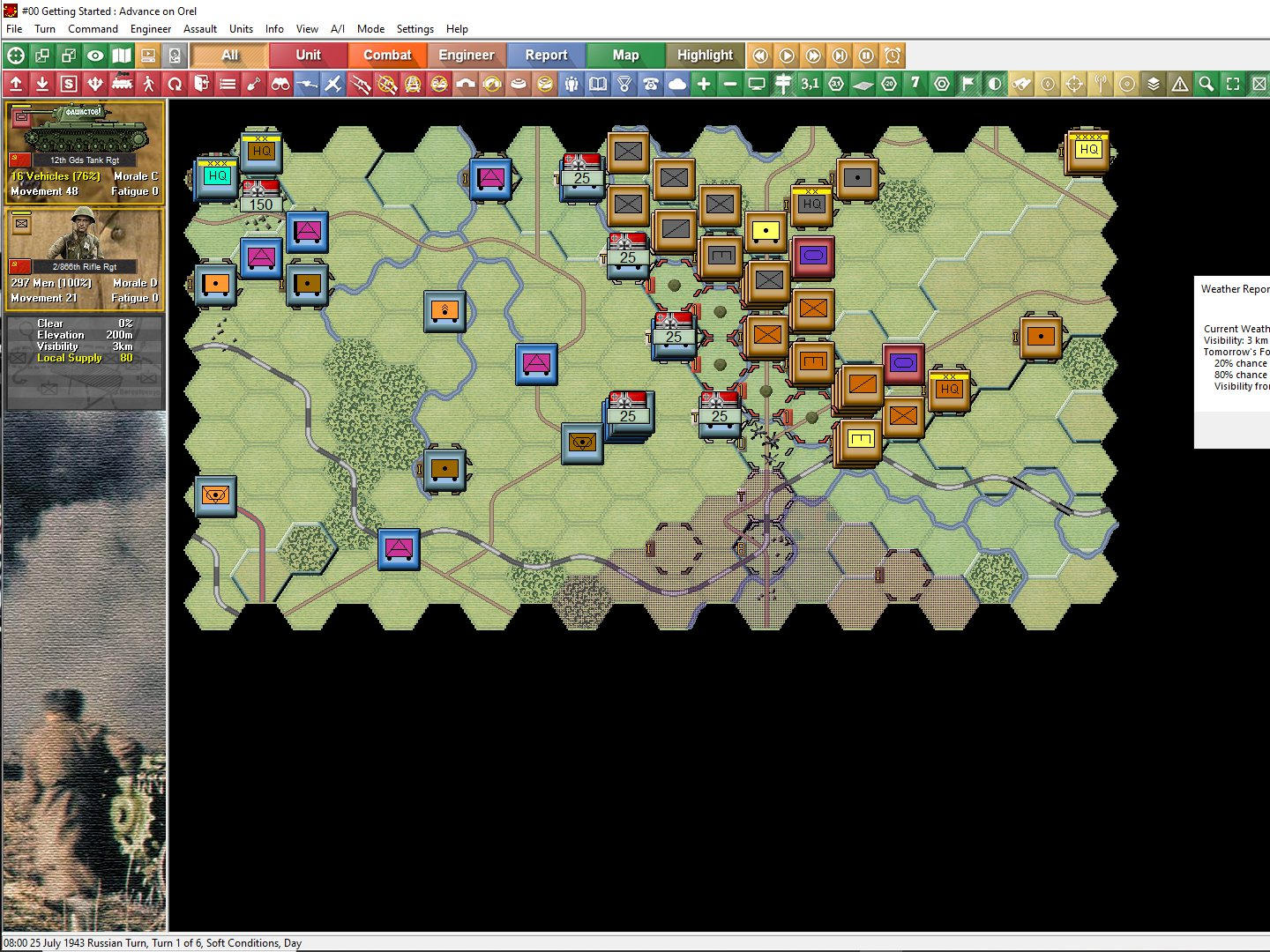This screenshot has height=952, width=1270.
Task: Click the victory flag objectives icon
Action: [x=967, y=85]
